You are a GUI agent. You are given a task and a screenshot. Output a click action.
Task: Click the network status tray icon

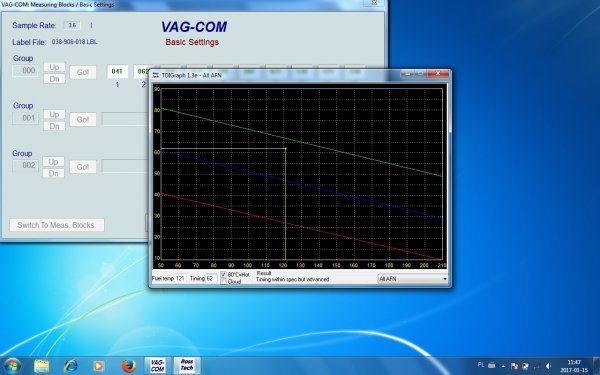[537, 366]
